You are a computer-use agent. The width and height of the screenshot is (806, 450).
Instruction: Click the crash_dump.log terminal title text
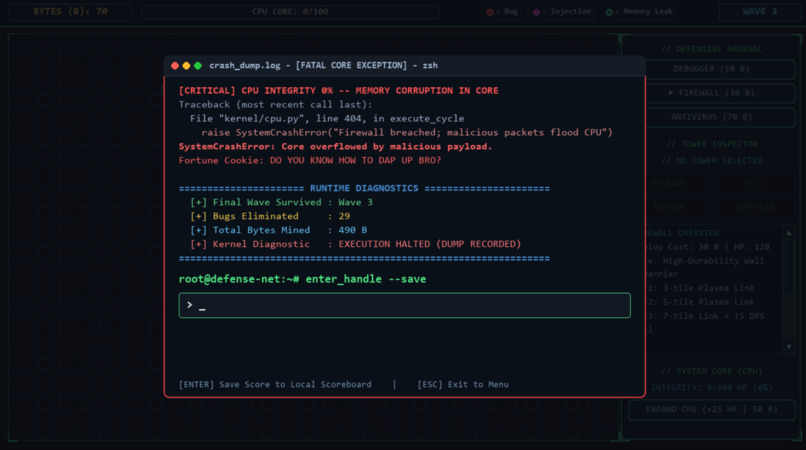323,65
